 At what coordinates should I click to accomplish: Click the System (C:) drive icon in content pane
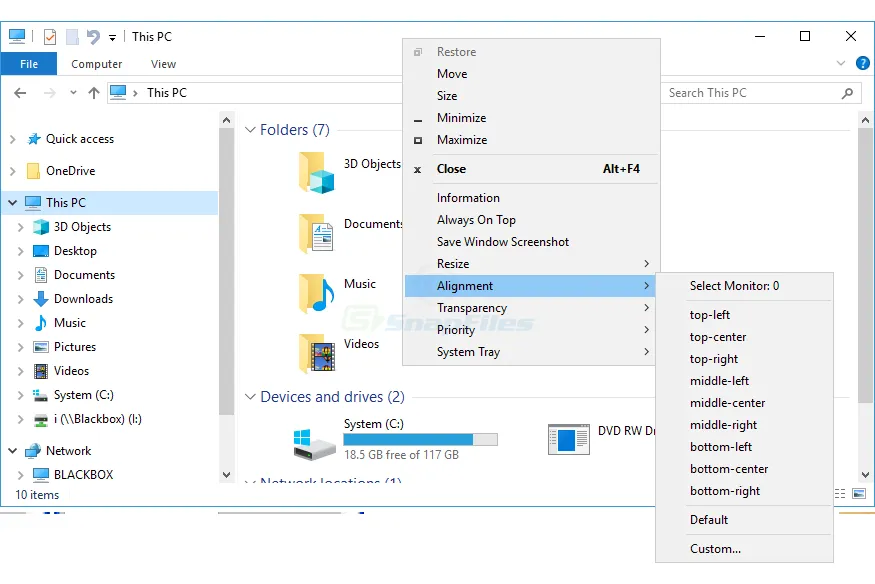(x=314, y=444)
